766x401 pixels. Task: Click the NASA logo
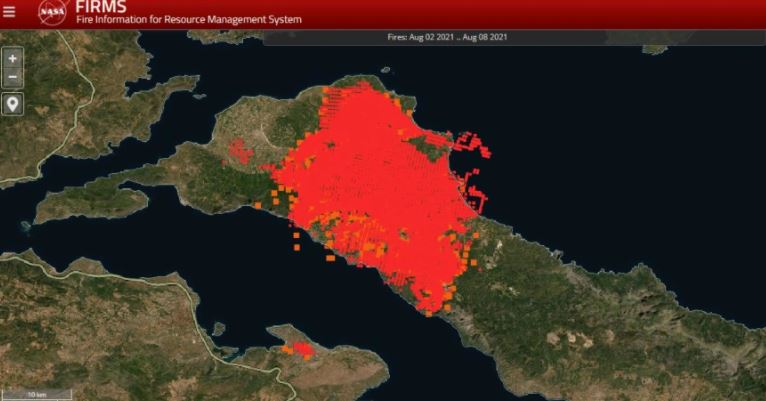point(52,13)
